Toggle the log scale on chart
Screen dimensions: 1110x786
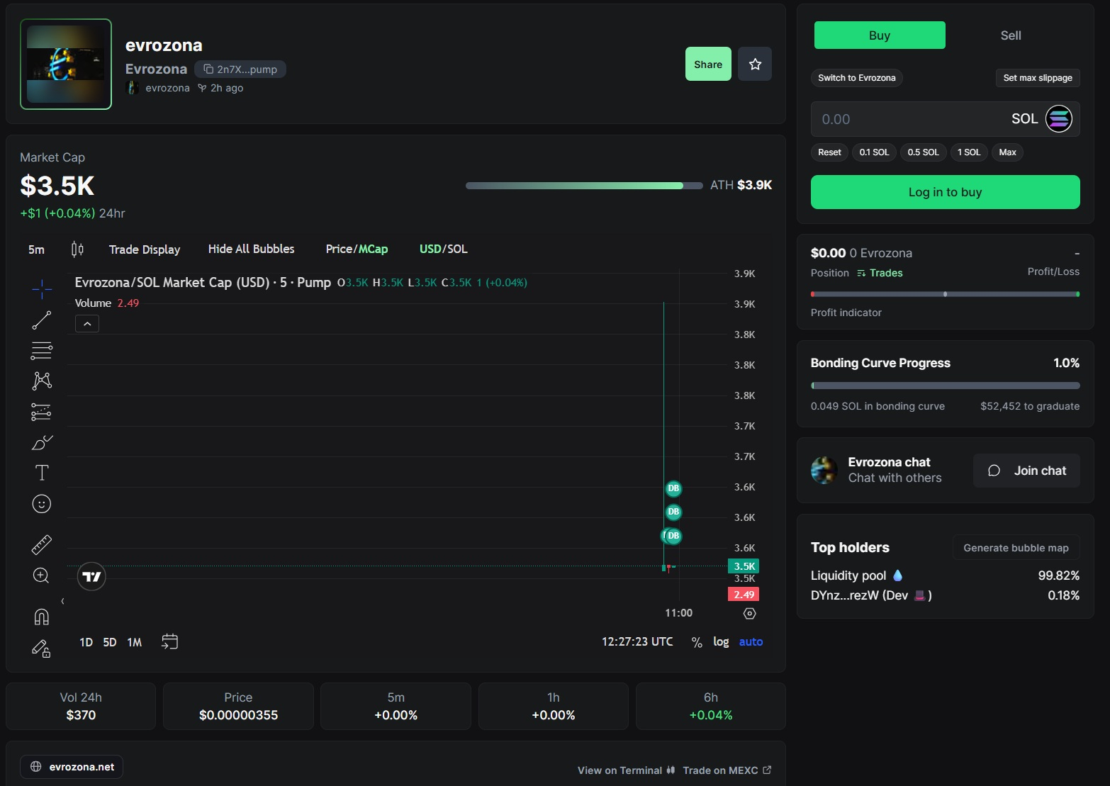721,642
